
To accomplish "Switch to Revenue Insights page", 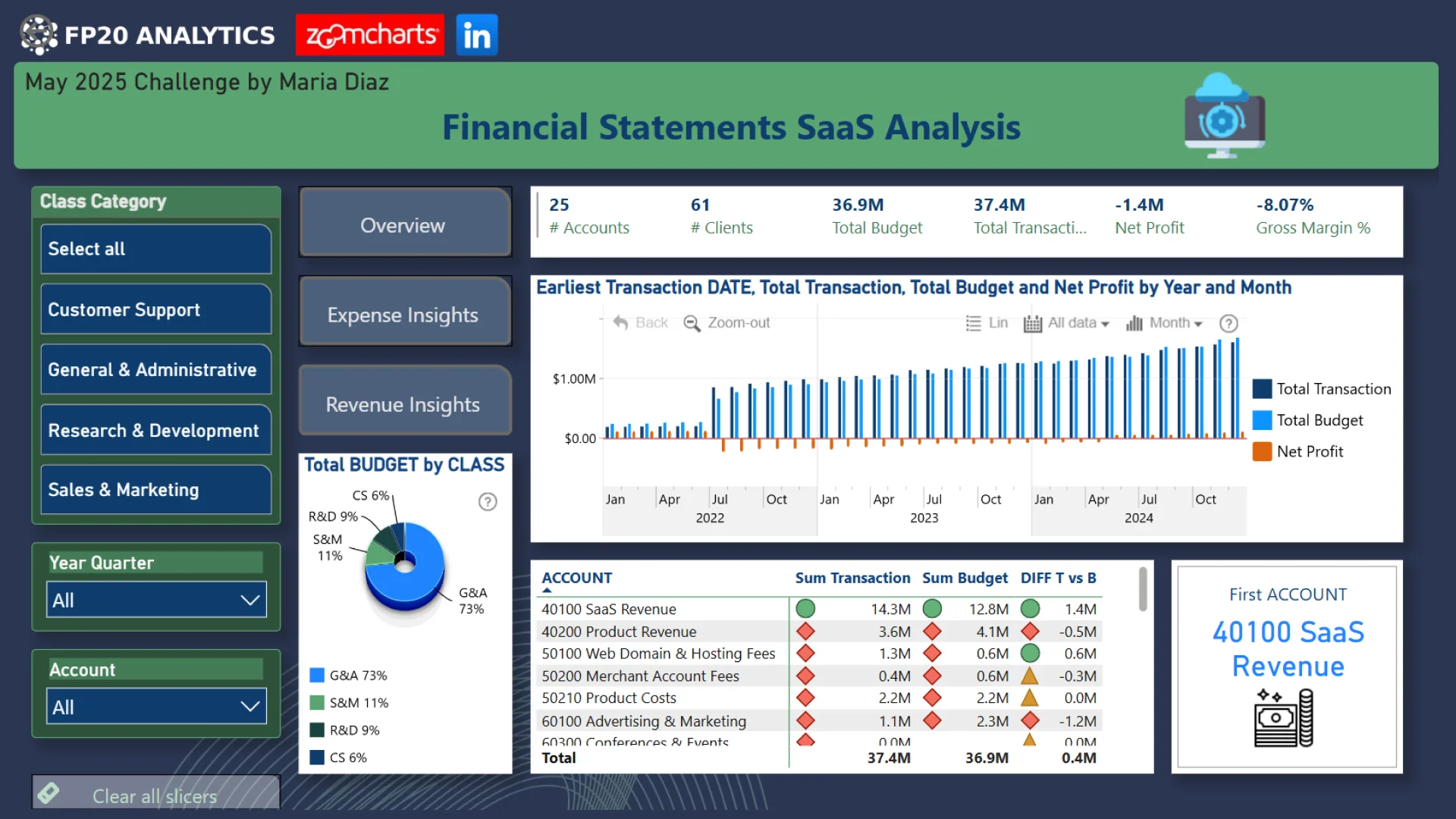I will (404, 403).
